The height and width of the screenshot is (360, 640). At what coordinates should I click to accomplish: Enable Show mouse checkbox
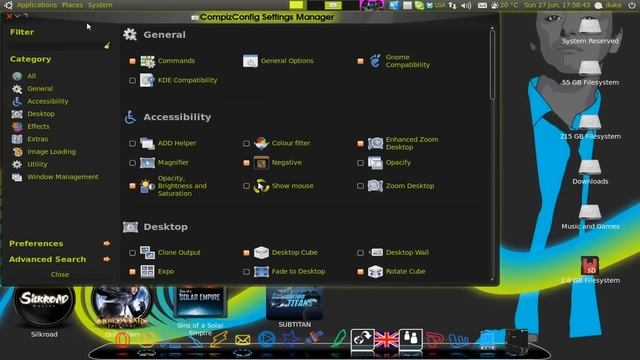tap(246, 186)
